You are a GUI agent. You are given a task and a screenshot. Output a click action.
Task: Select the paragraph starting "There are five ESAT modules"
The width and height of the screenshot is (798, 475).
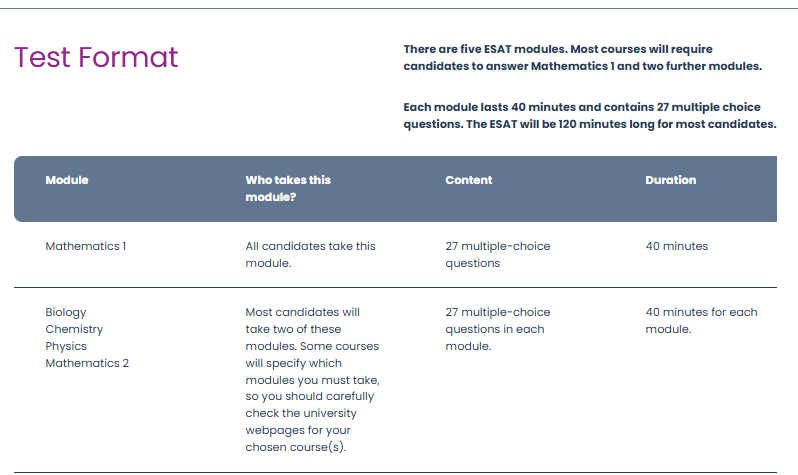coord(582,57)
